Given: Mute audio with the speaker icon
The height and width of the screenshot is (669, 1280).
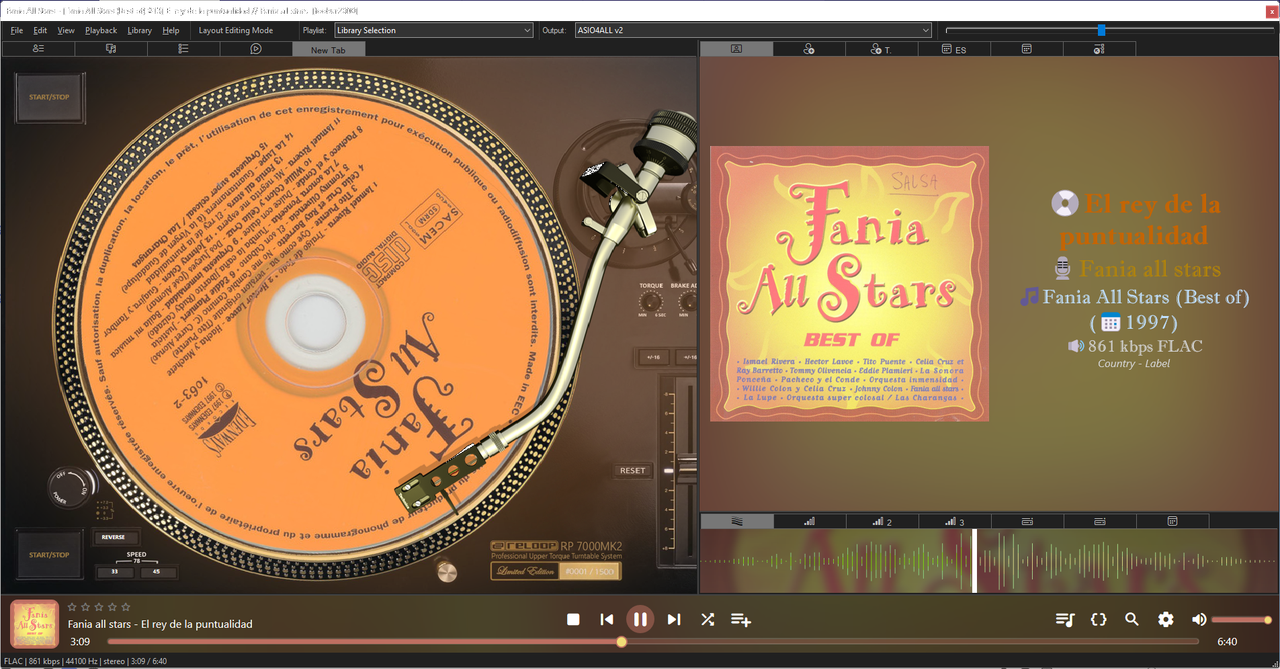Looking at the screenshot, I should 1199,619.
